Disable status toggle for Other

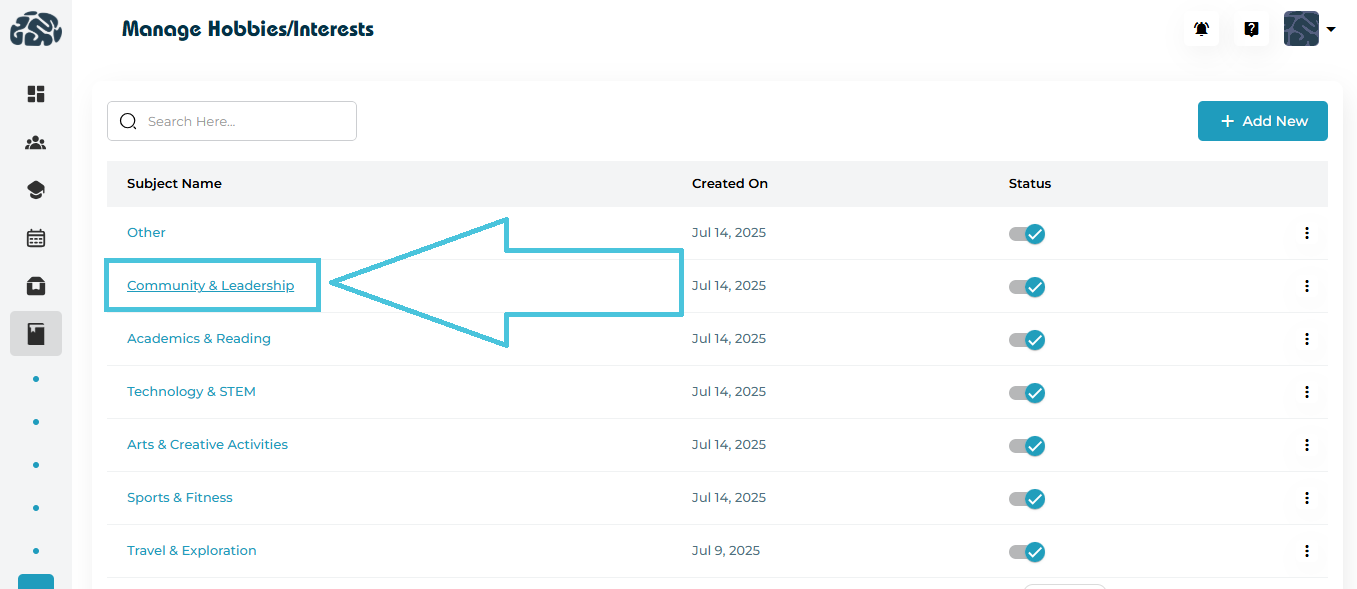1027,234
